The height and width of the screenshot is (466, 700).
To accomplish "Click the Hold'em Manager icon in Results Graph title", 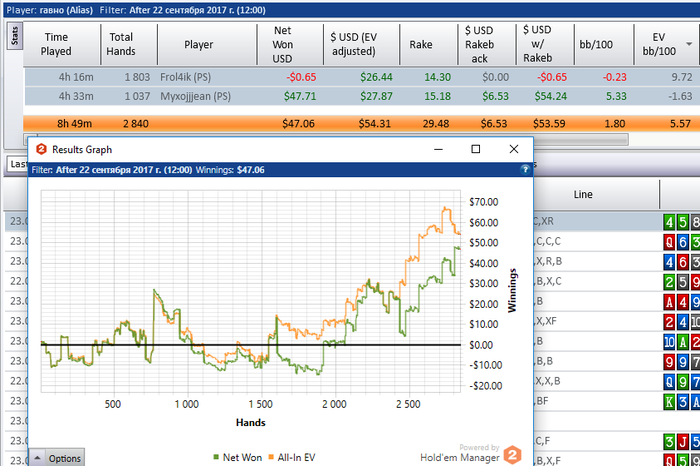I will point(41,149).
